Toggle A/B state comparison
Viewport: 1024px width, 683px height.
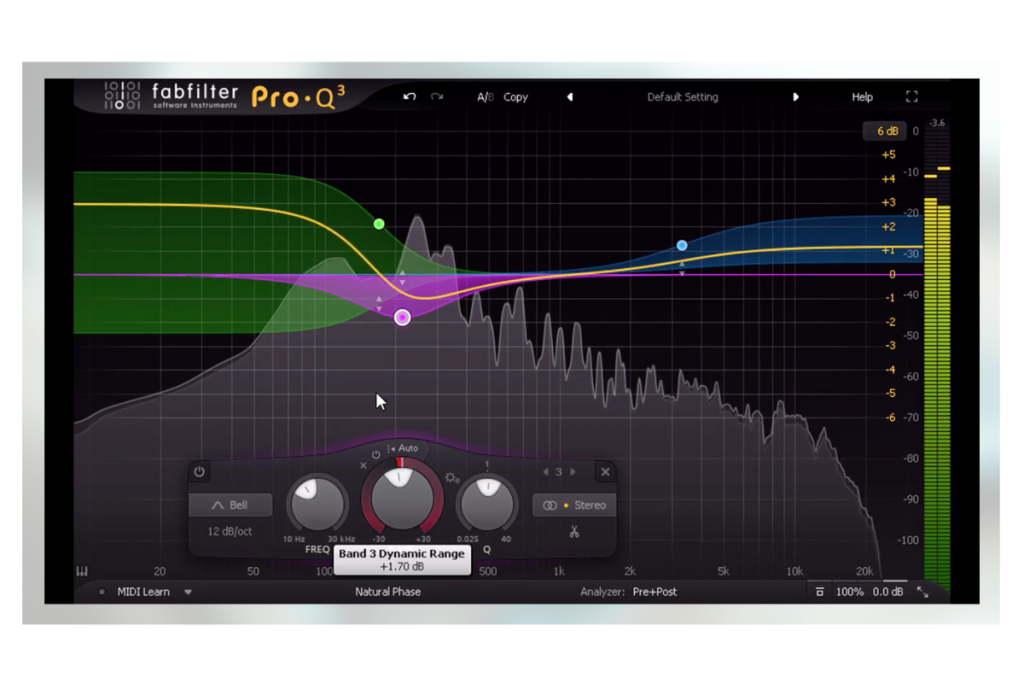coord(485,97)
